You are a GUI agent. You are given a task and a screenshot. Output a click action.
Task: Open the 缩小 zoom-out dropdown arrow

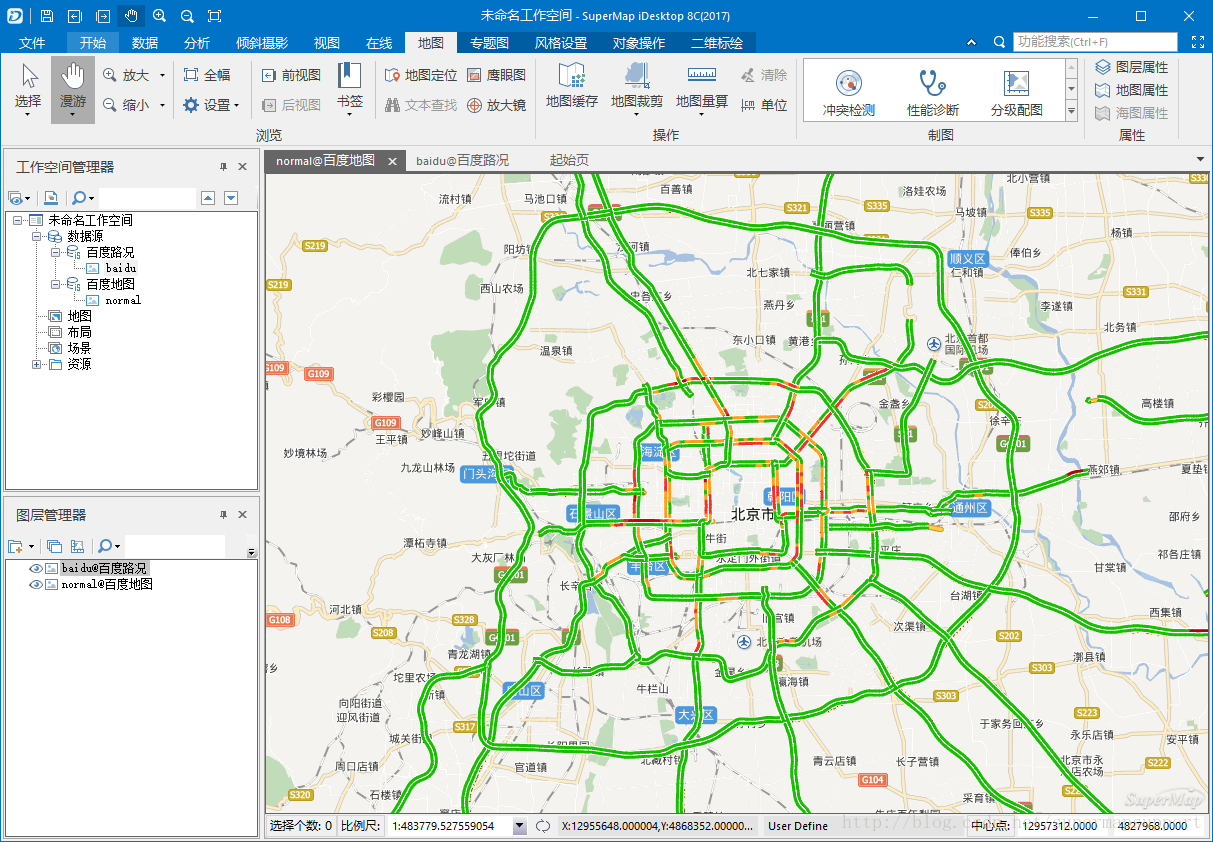coord(162,104)
